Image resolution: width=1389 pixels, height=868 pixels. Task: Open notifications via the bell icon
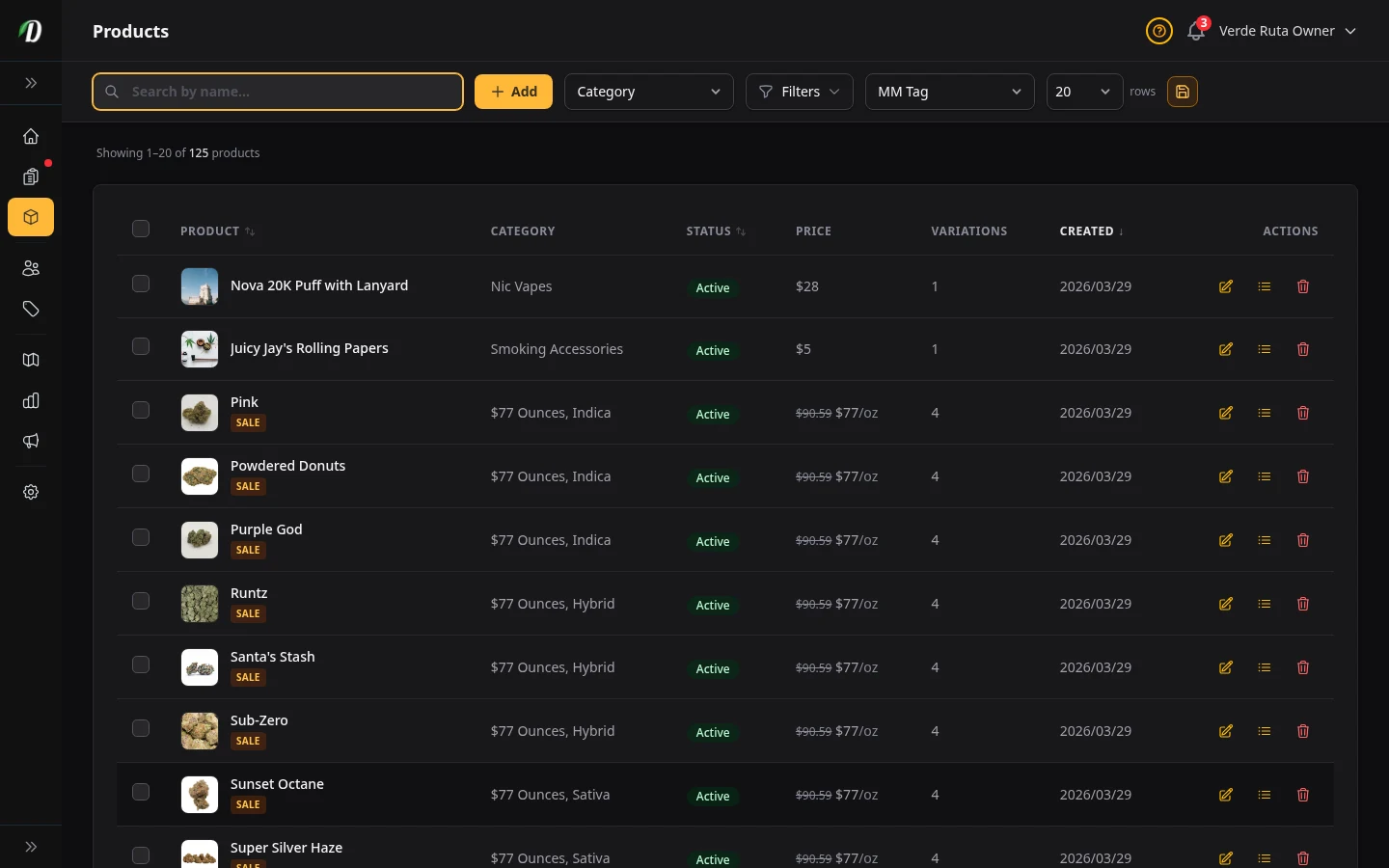coord(1195,31)
